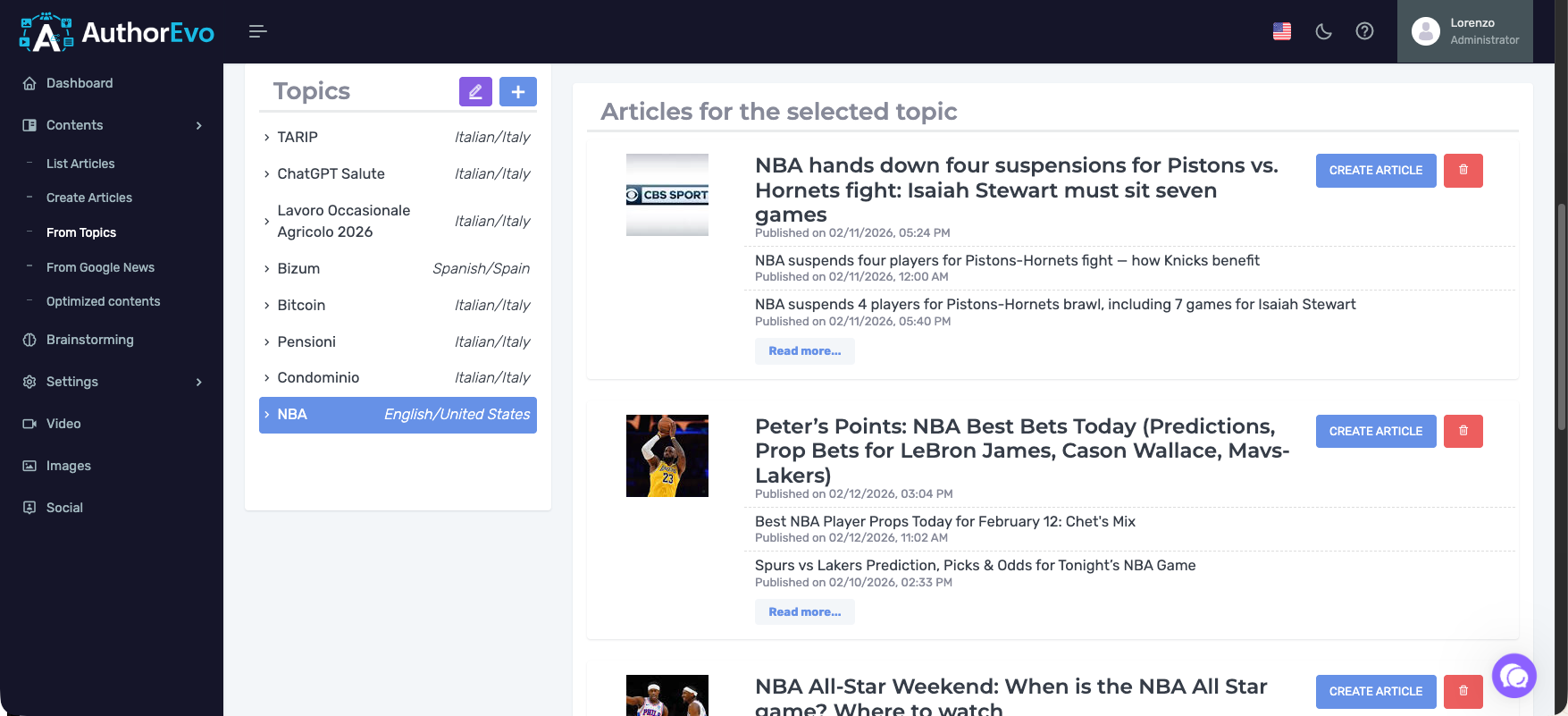Image resolution: width=1568 pixels, height=716 pixels.
Task: Open the LeBron James article thumbnail
Action: pos(667,456)
